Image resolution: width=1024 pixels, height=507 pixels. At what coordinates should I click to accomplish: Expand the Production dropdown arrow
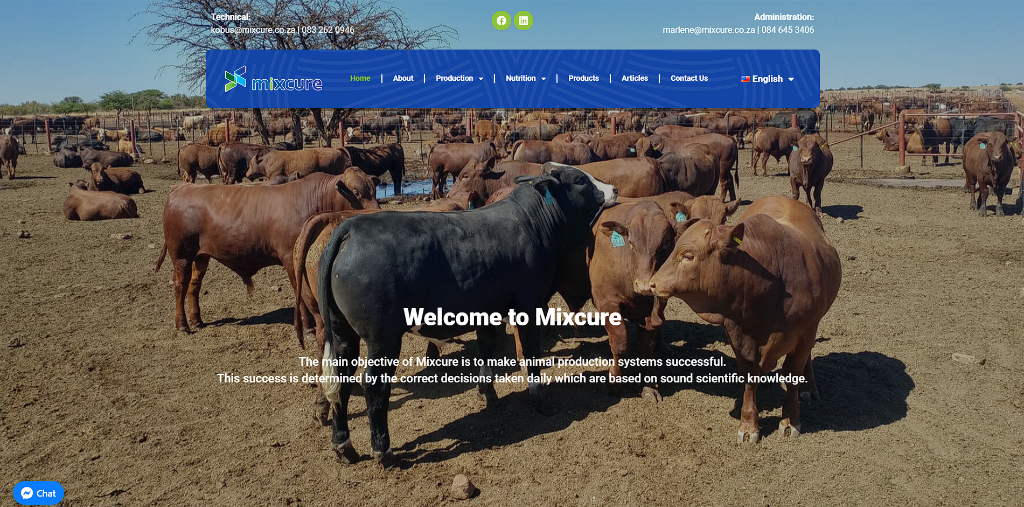(481, 79)
